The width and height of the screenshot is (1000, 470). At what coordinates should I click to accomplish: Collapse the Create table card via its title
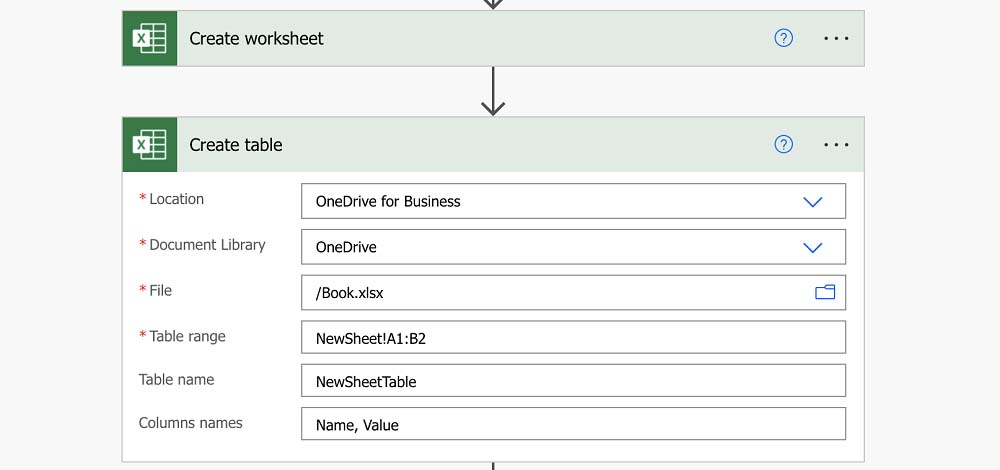click(236, 145)
